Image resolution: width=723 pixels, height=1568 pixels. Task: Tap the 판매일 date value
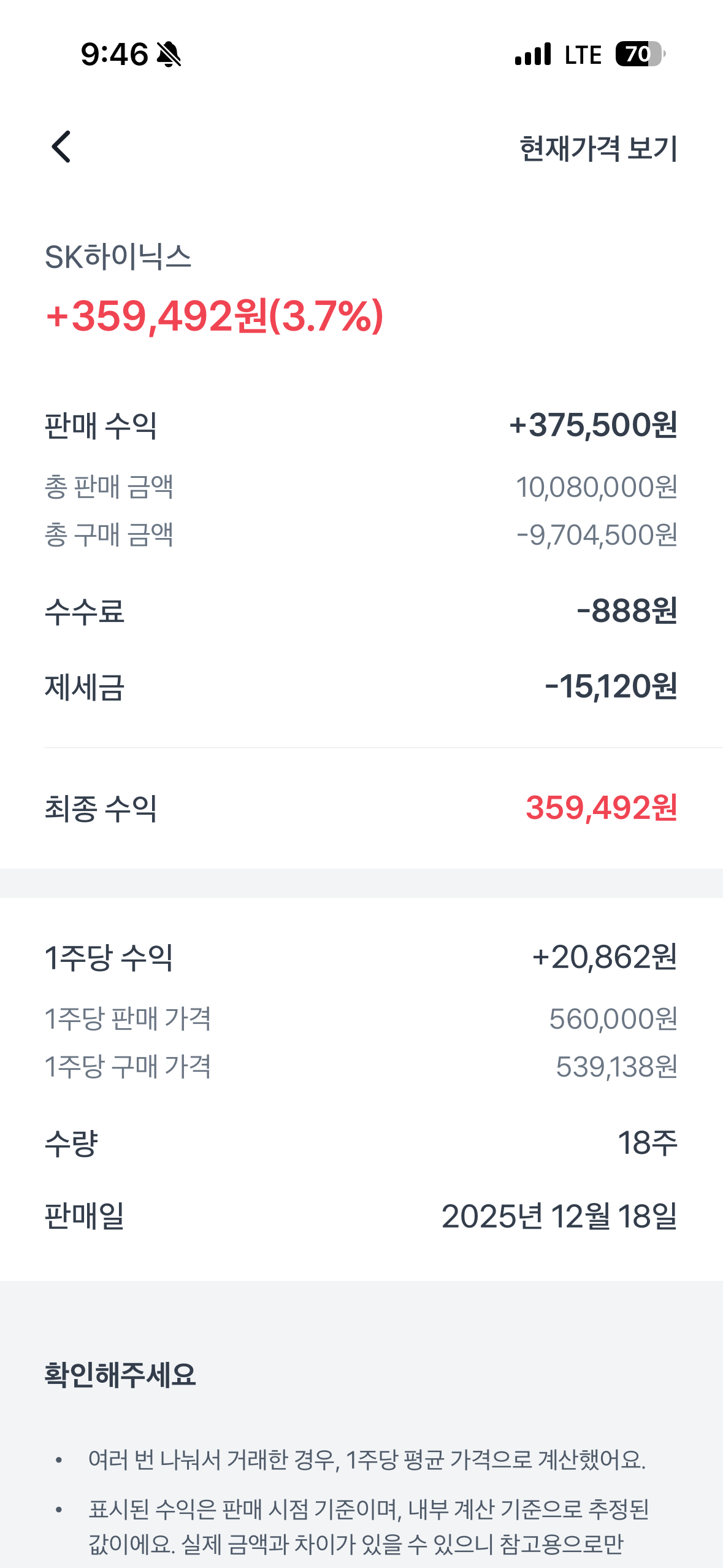click(559, 1216)
